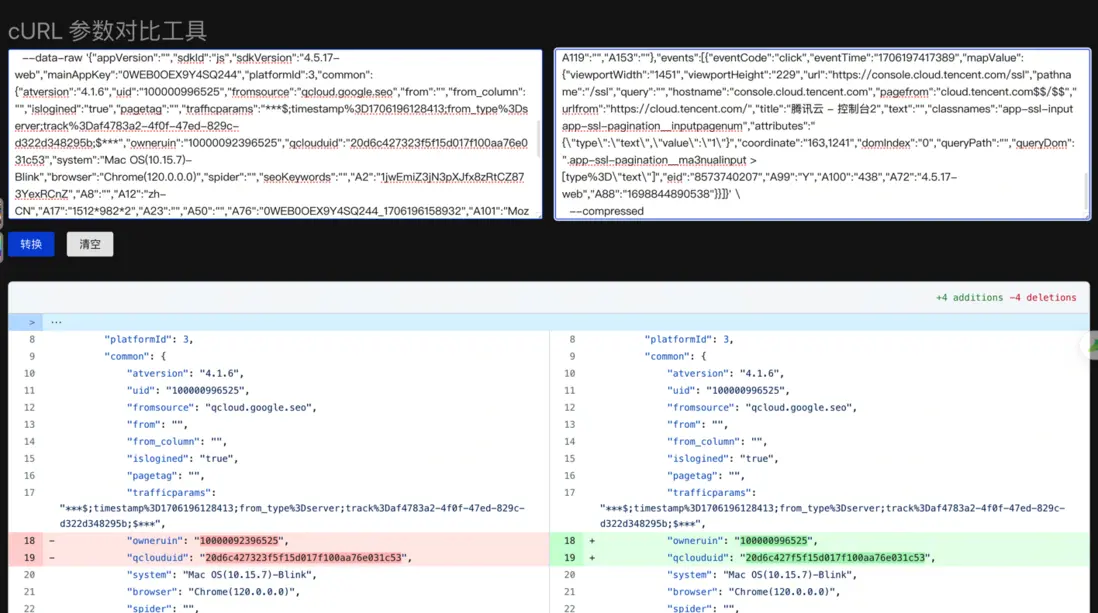Screen dimensions: 1098x613
Task: Click right "islogined" line 15
Action: click(723, 459)
